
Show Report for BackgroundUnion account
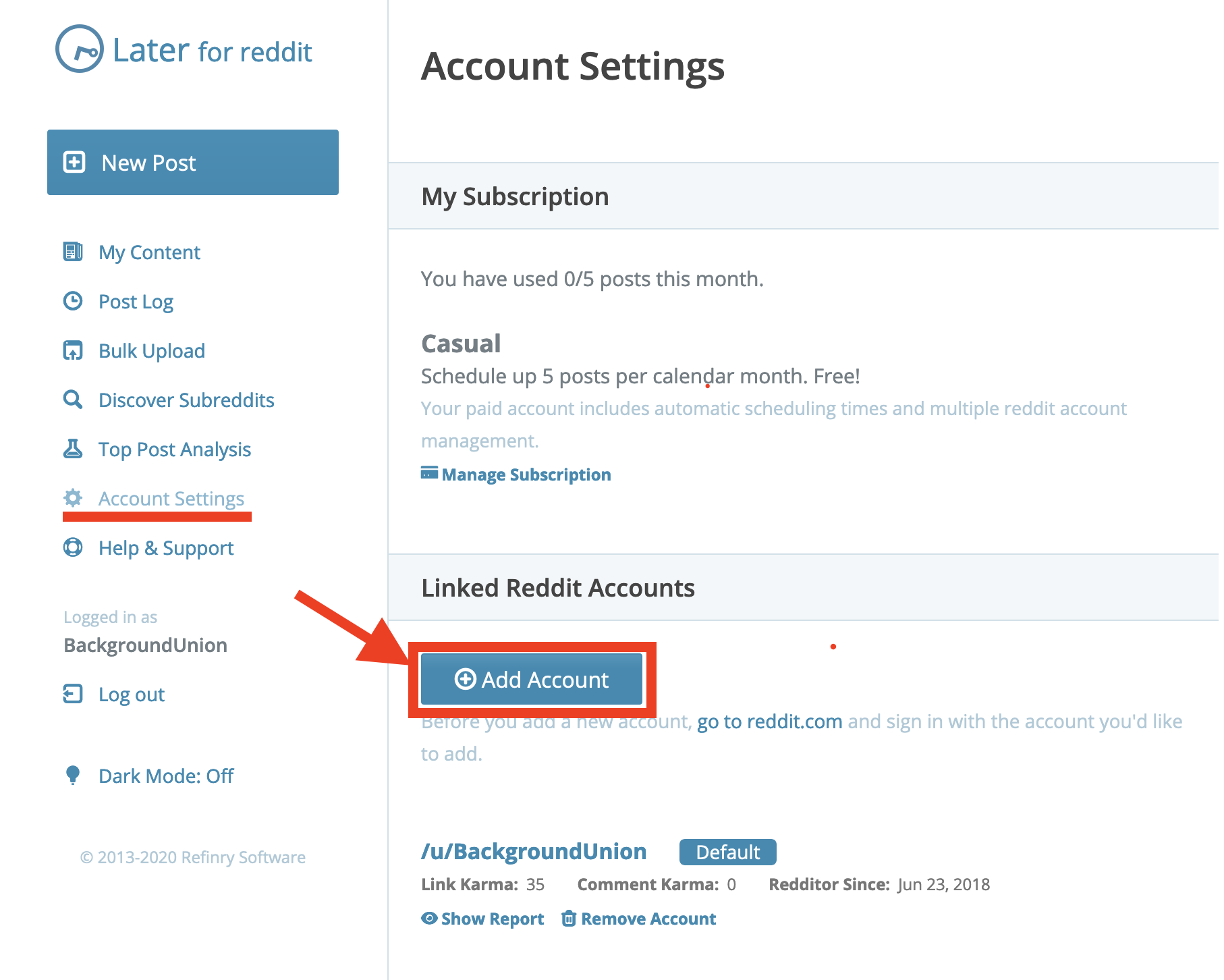click(x=492, y=919)
